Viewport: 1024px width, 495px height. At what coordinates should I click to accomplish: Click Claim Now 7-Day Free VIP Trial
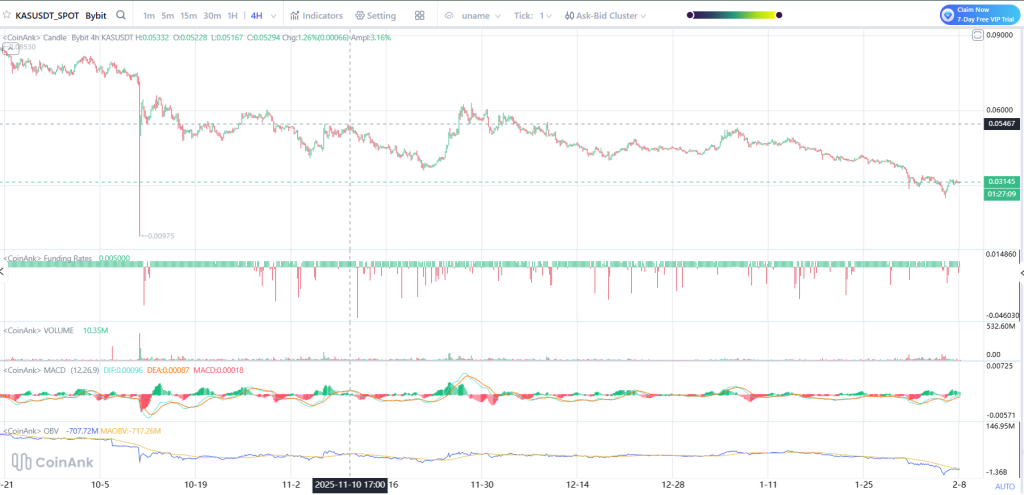tap(978, 14)
